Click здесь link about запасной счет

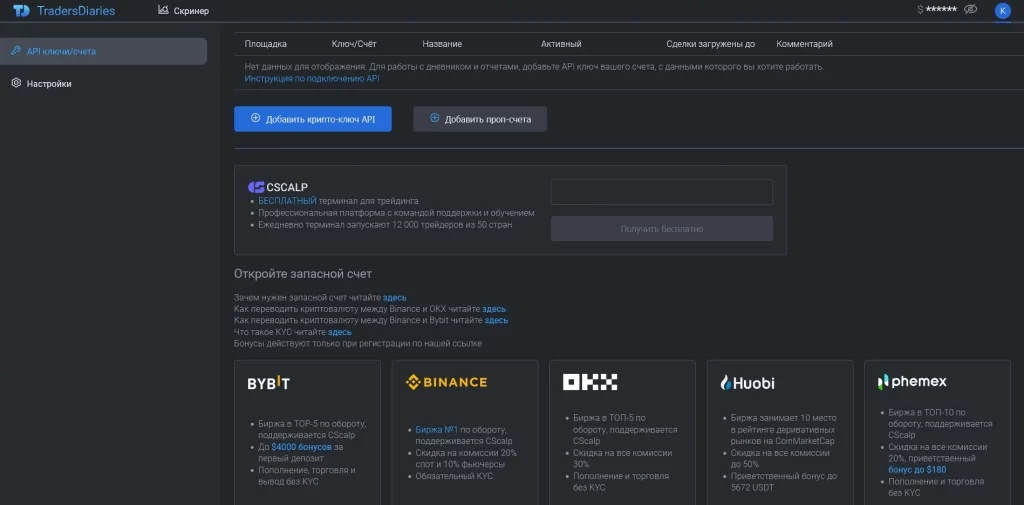tap(394, 297)
